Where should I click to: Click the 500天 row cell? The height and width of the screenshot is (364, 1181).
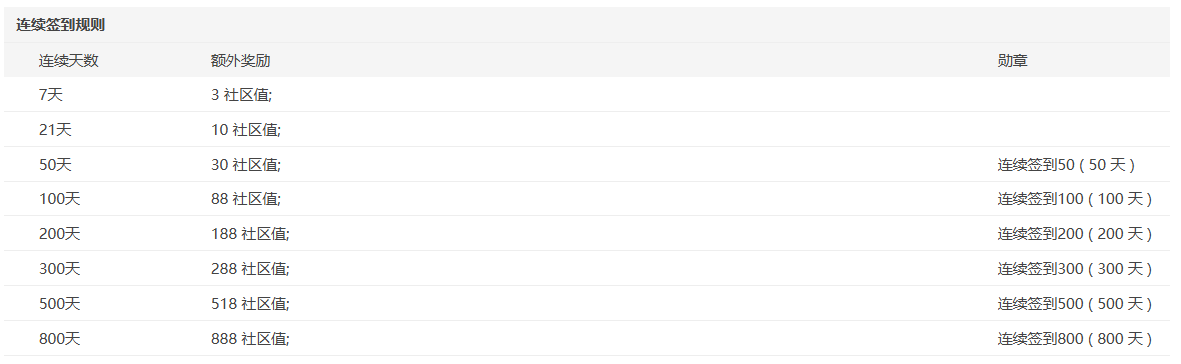pos(60,304)
